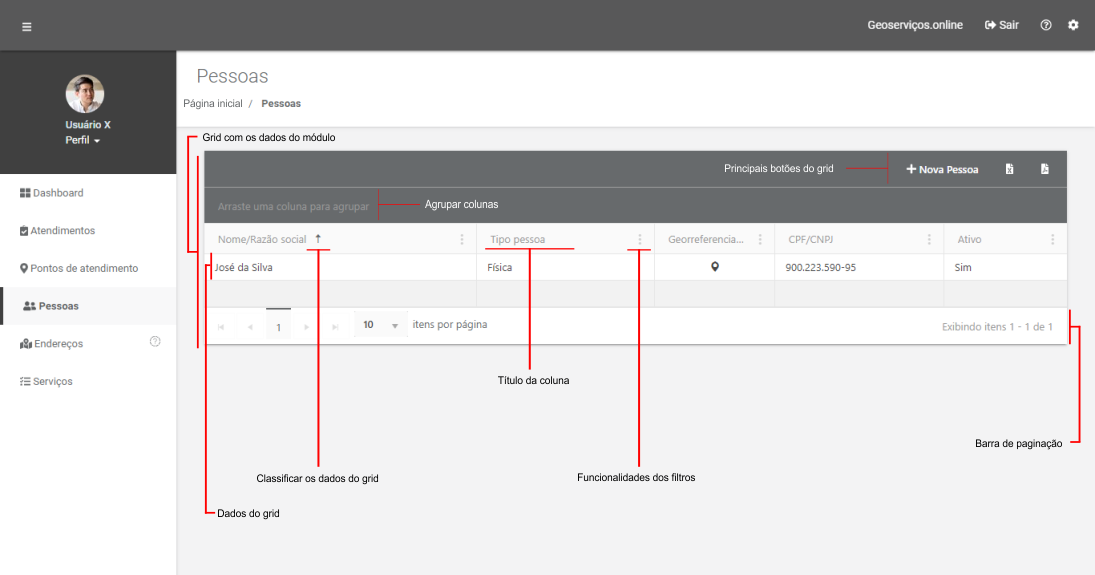The image size is (1095, 575).
Task: Follow the Página inicial breadcrumb link
Action: pos(213,104)
